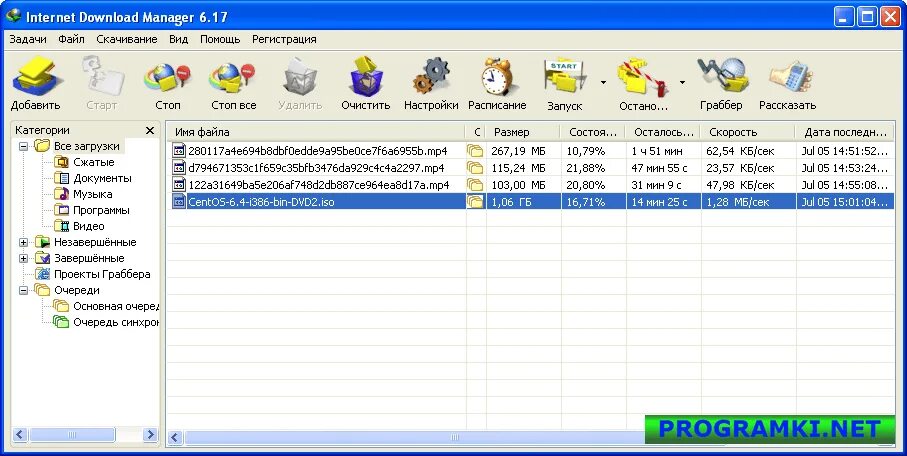This screenshot has width=907, height=456.
Task: Sort by Осталось column header
Action: coord(663,132)
